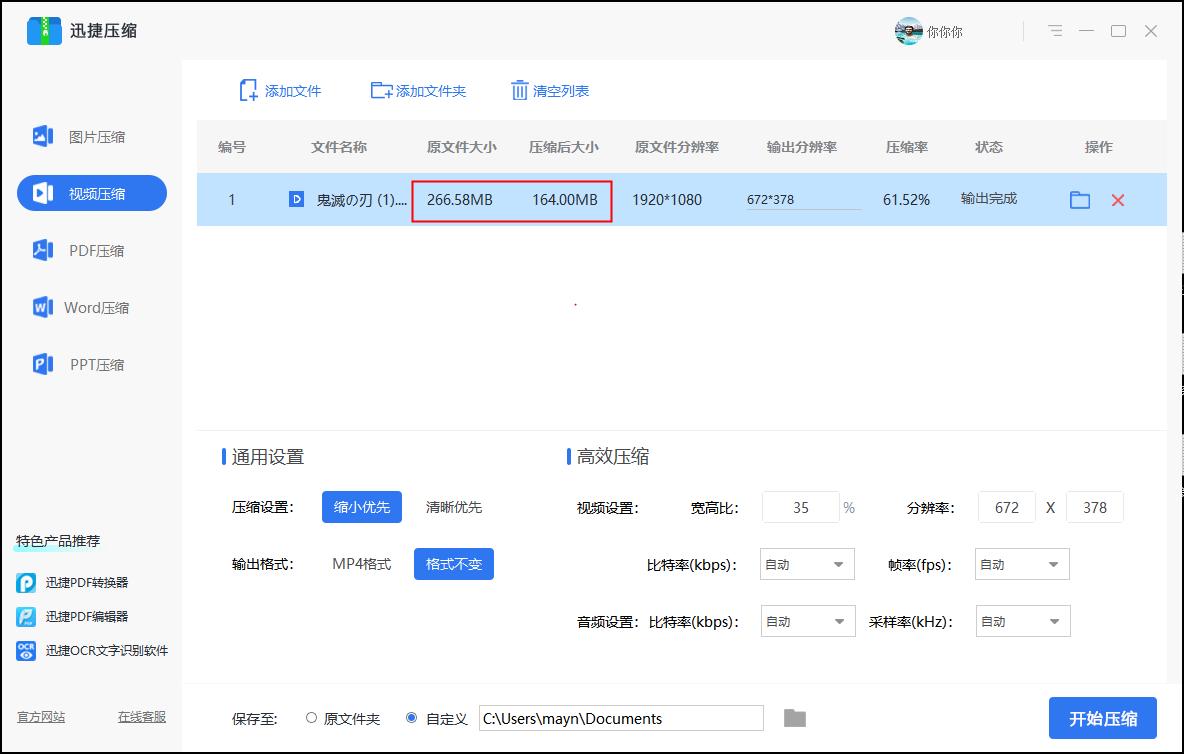This screenshot has width=1184, height=754.
Task: Click the 迅捷压缩 app logo
Action: coord(44,31)
